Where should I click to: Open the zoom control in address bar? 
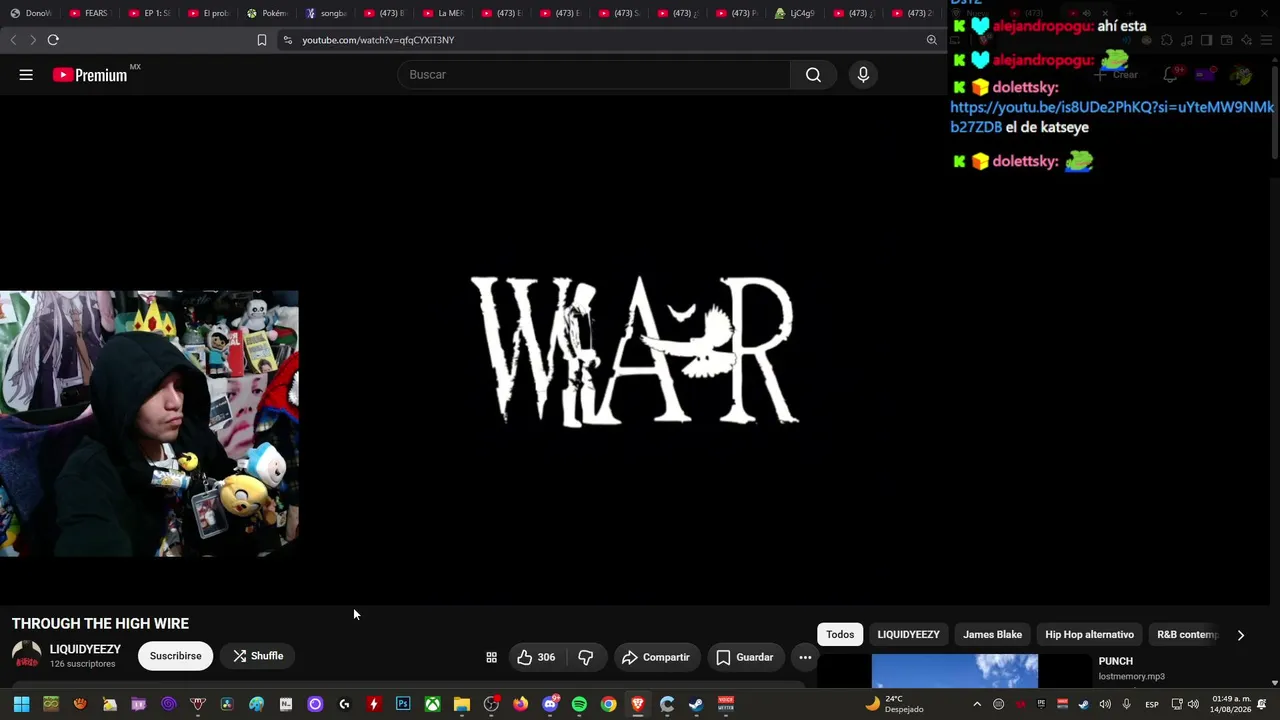point(932,40)
